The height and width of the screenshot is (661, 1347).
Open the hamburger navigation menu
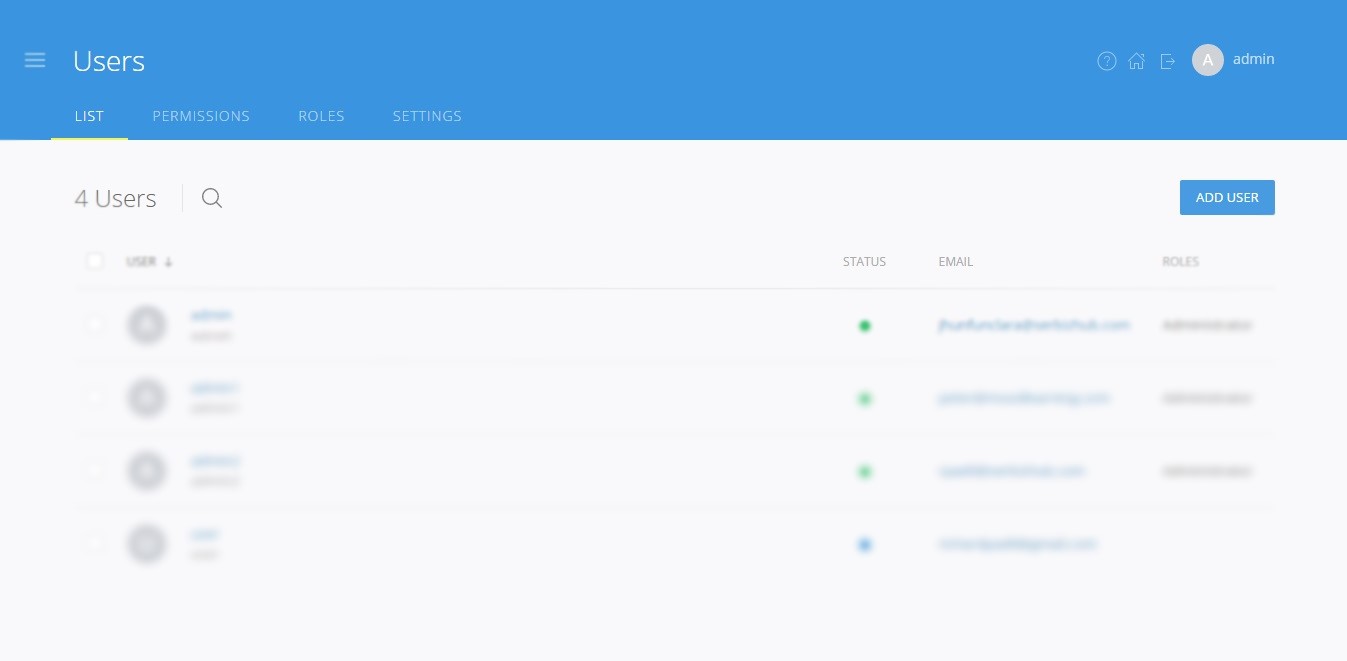pyautogui.click(x=35, y=60)
